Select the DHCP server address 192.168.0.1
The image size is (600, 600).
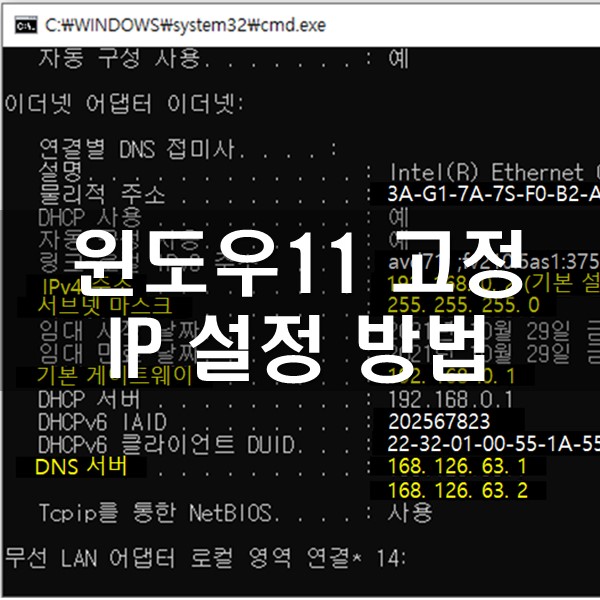tap(451, 400)
